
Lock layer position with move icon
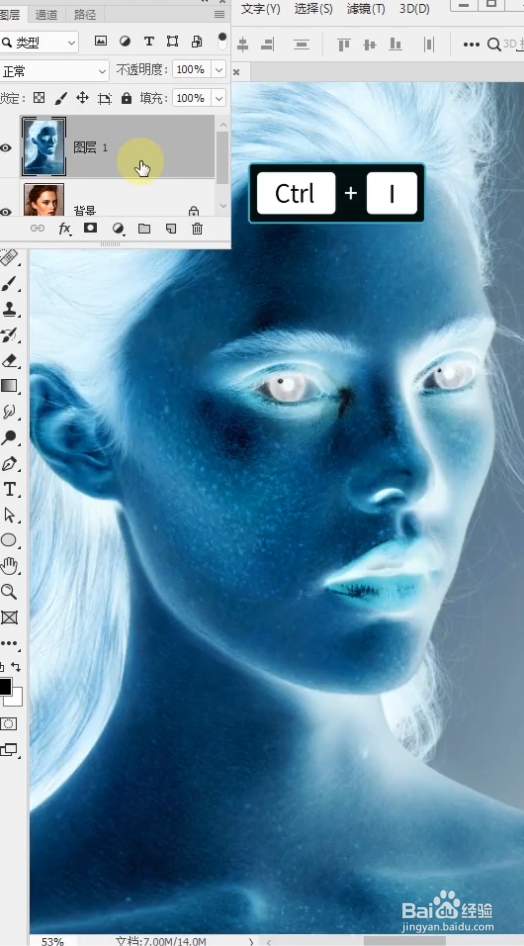click(82, 98)
